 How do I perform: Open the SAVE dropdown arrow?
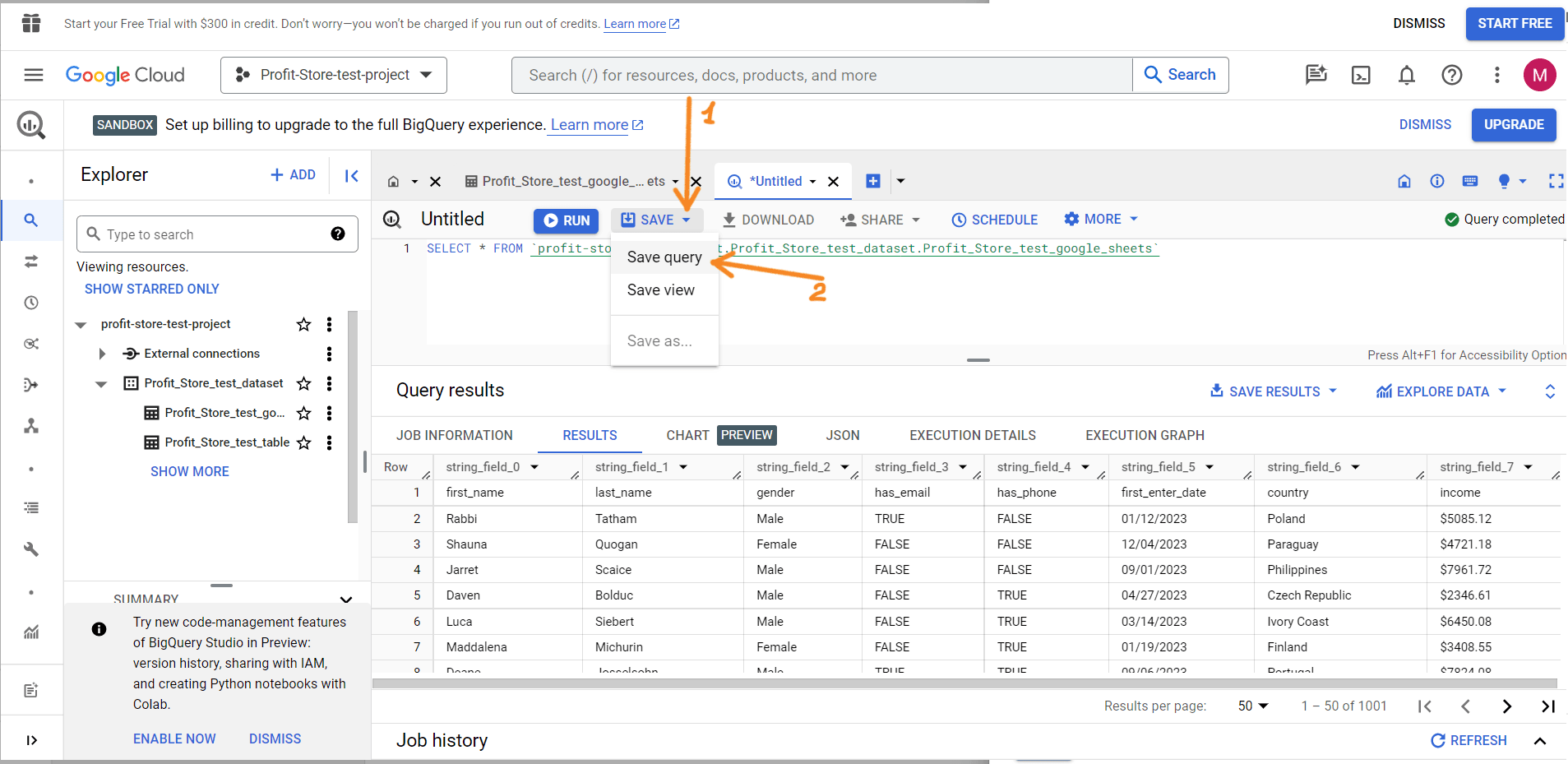pos(687,220)
